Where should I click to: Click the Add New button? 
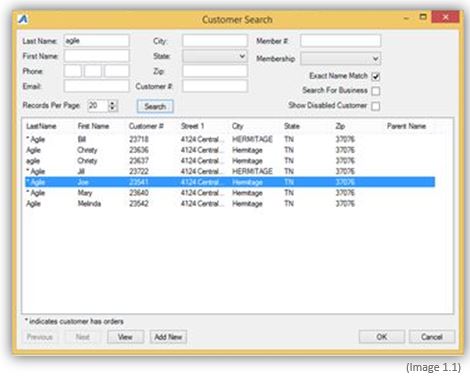168,337
